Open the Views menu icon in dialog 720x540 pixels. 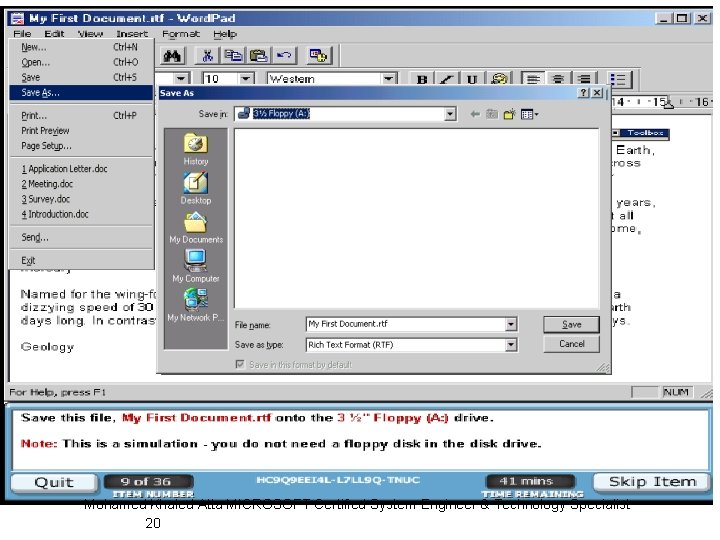point(529,114)
